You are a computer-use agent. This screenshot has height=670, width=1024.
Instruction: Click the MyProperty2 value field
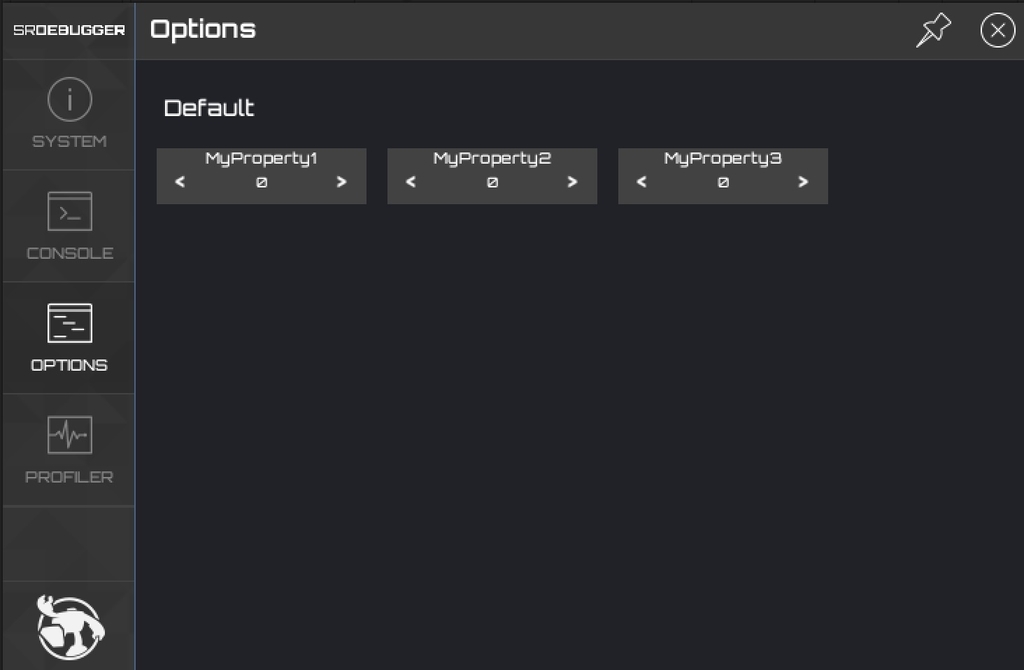pyautogui.click(x=492, y=183)
